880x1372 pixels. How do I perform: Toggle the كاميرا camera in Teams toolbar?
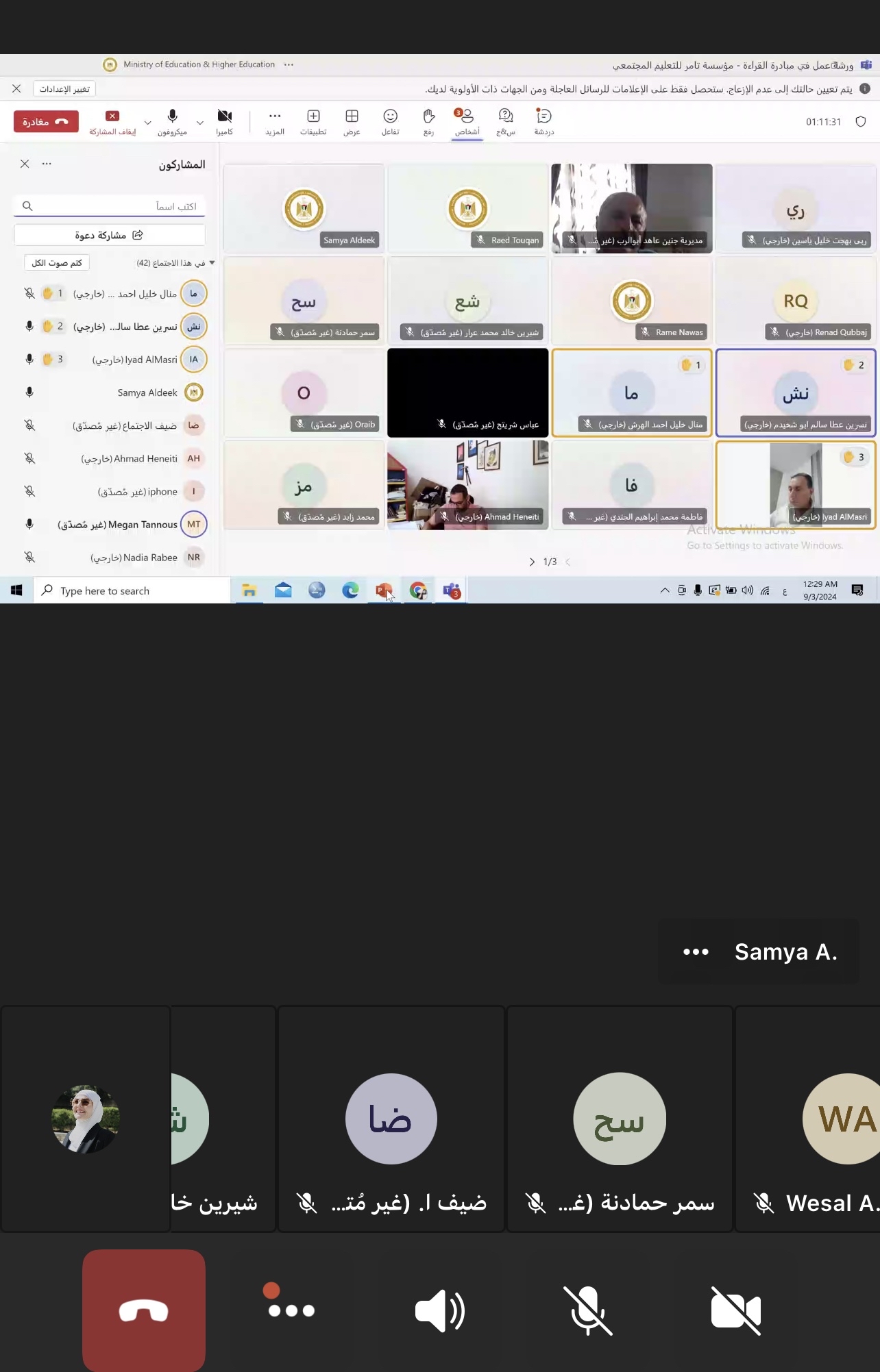[x=224, y=122]
